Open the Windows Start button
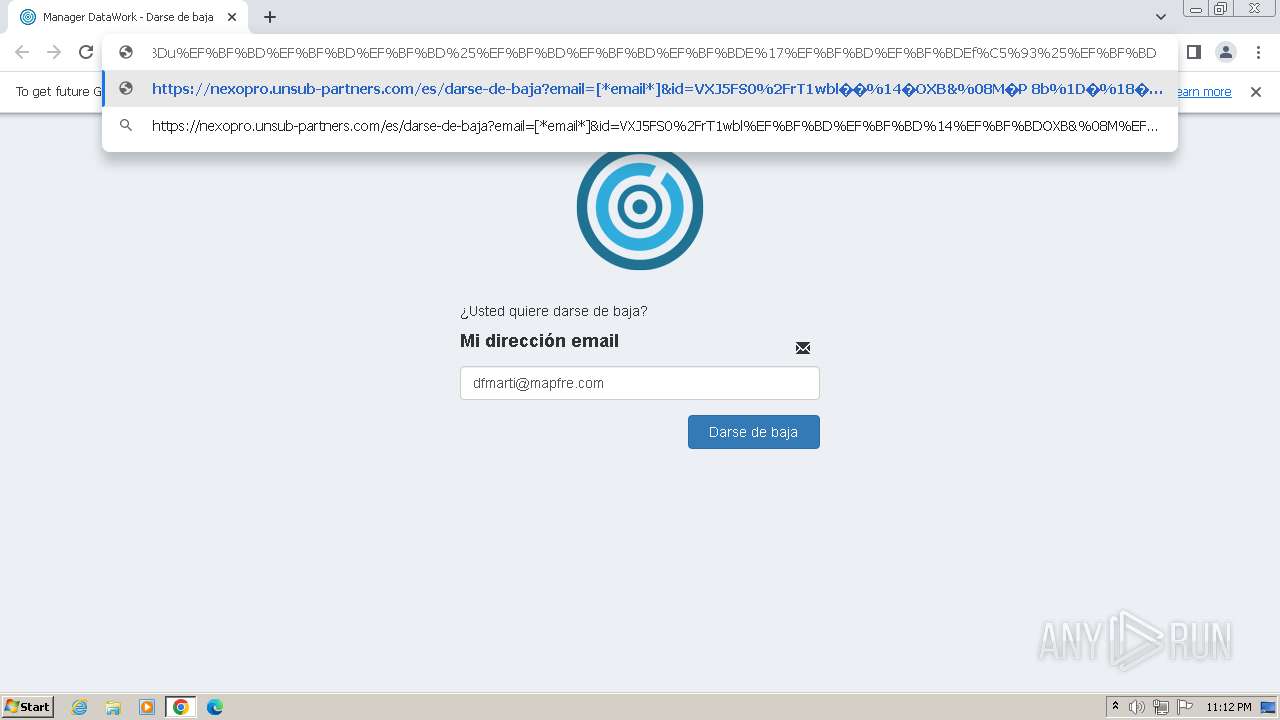The image size is (1280, 720). pos(28,706)
